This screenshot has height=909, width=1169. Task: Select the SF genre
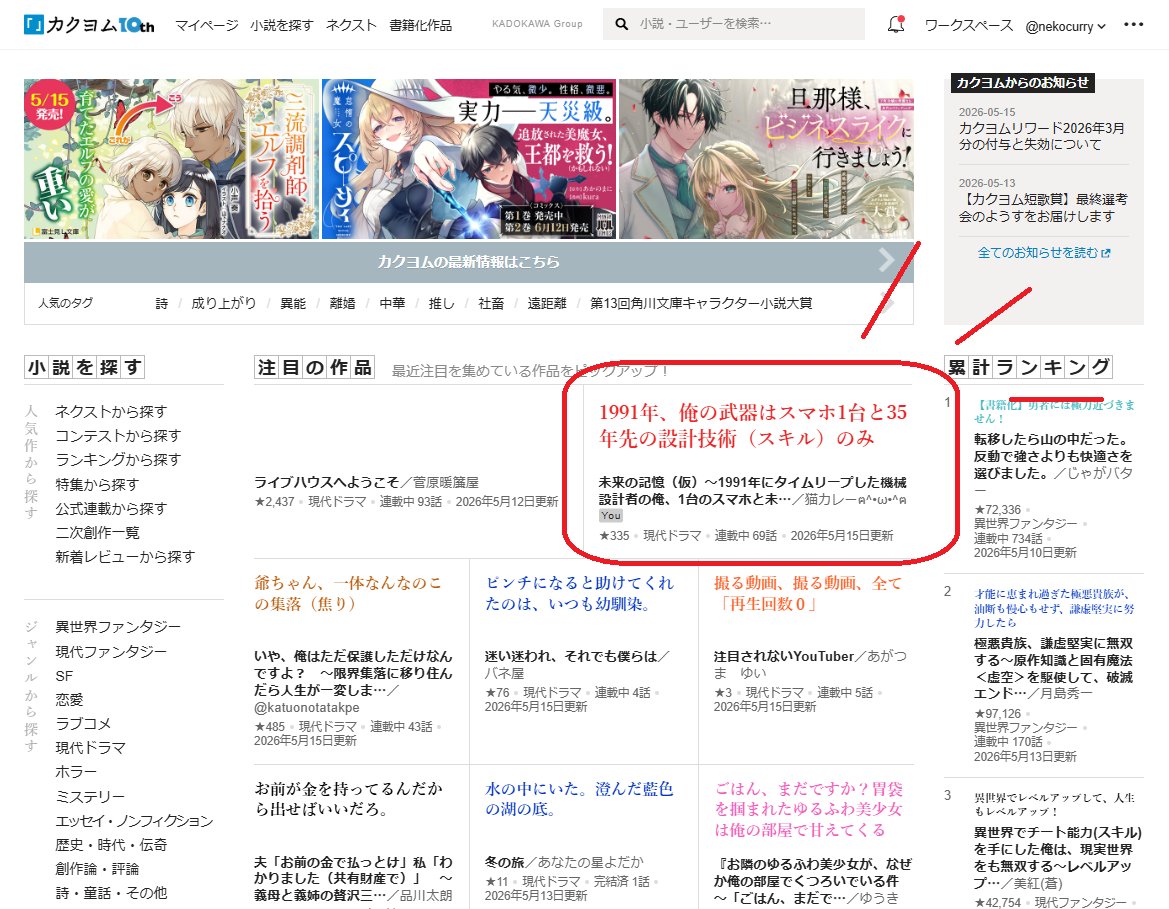point(64,676)
